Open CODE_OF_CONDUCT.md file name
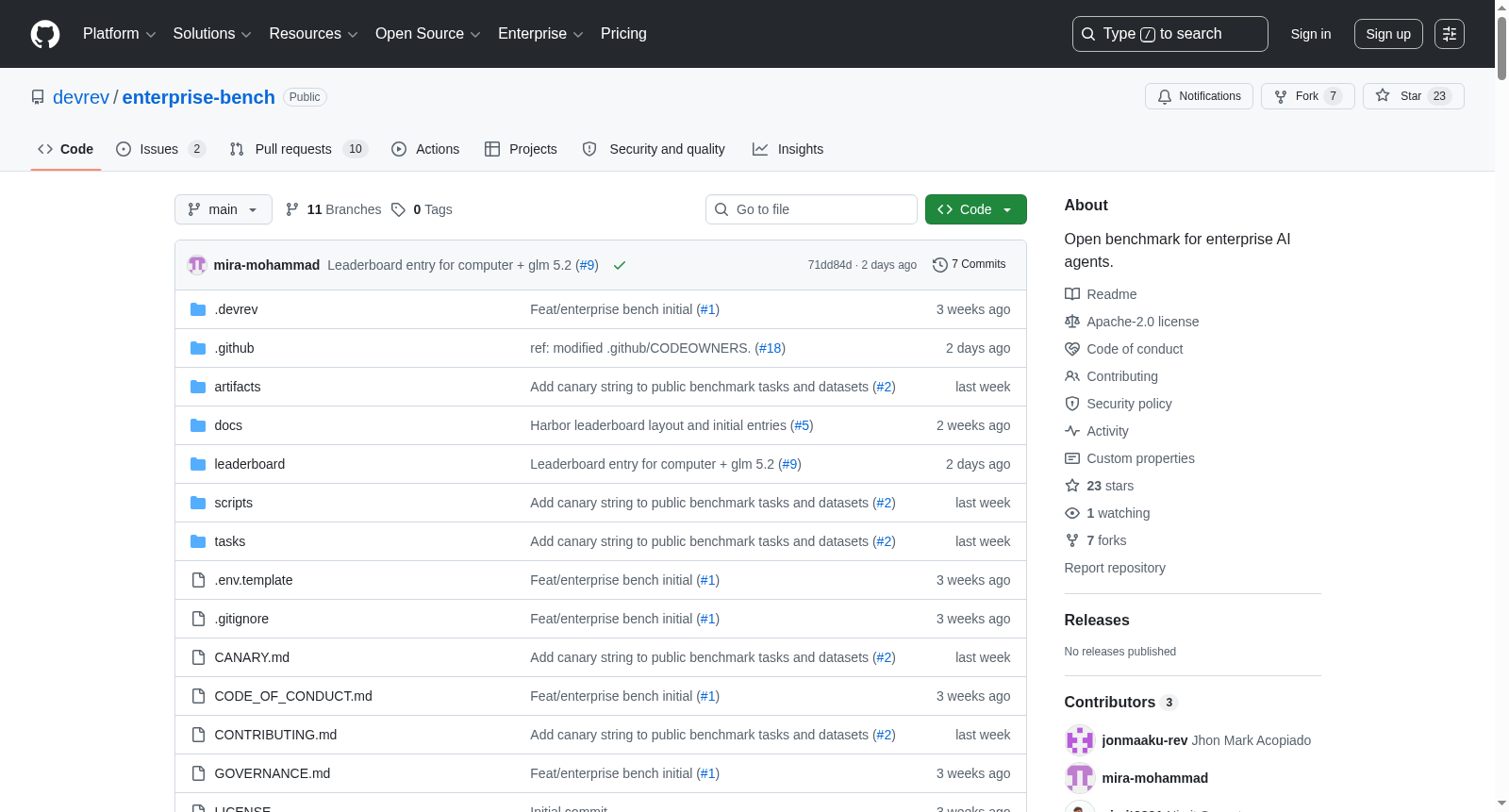The image size is (1509, 812). pyautogui.click(x=293, y=696)
